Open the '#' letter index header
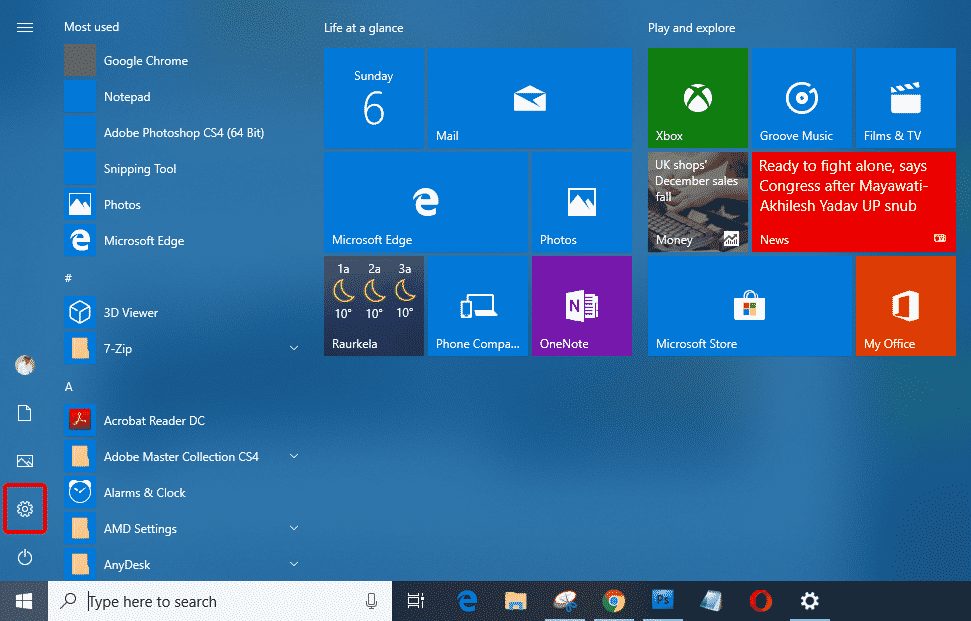The height and width of the screenshot is (621, 971). click(68, 278)
